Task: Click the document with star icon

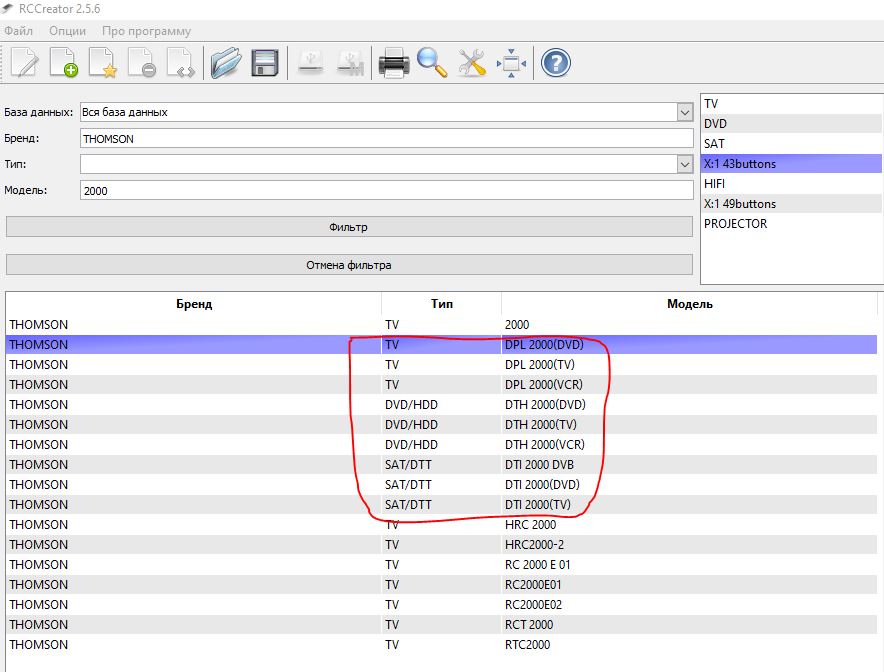Action: 103,63
